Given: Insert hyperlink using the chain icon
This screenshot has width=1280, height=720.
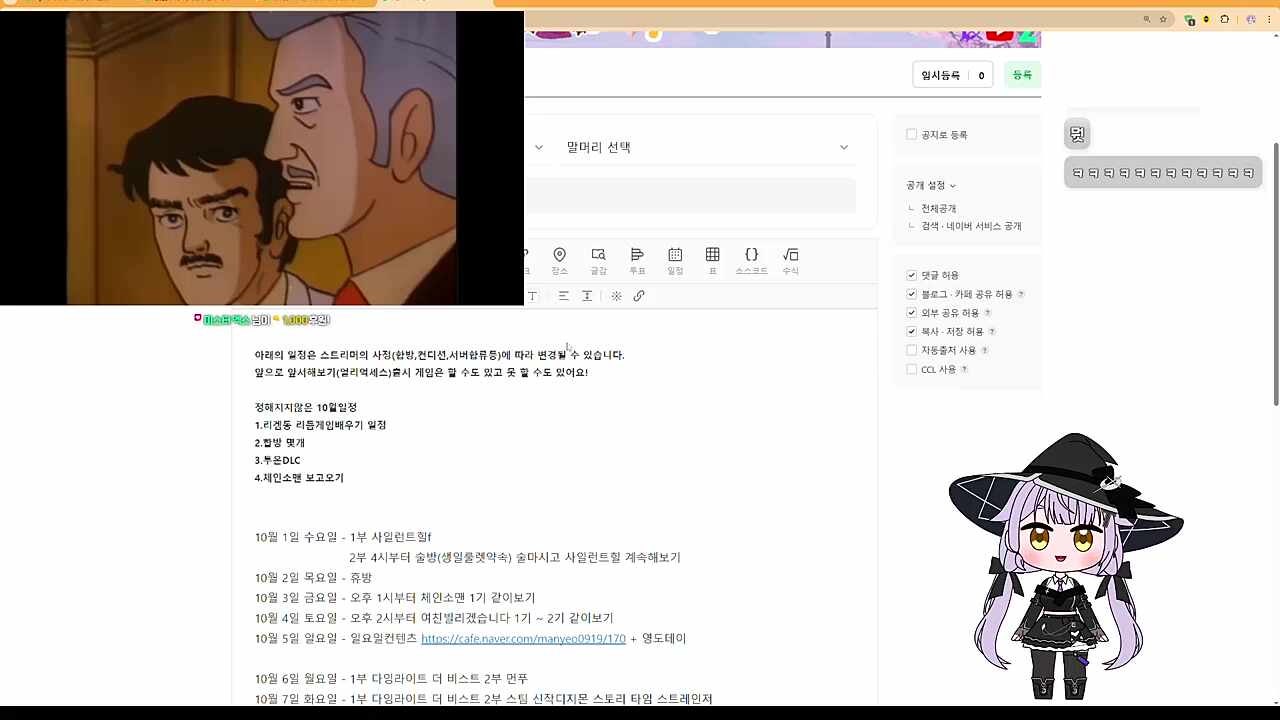Looking at the screenshot, I should [639, 296].
